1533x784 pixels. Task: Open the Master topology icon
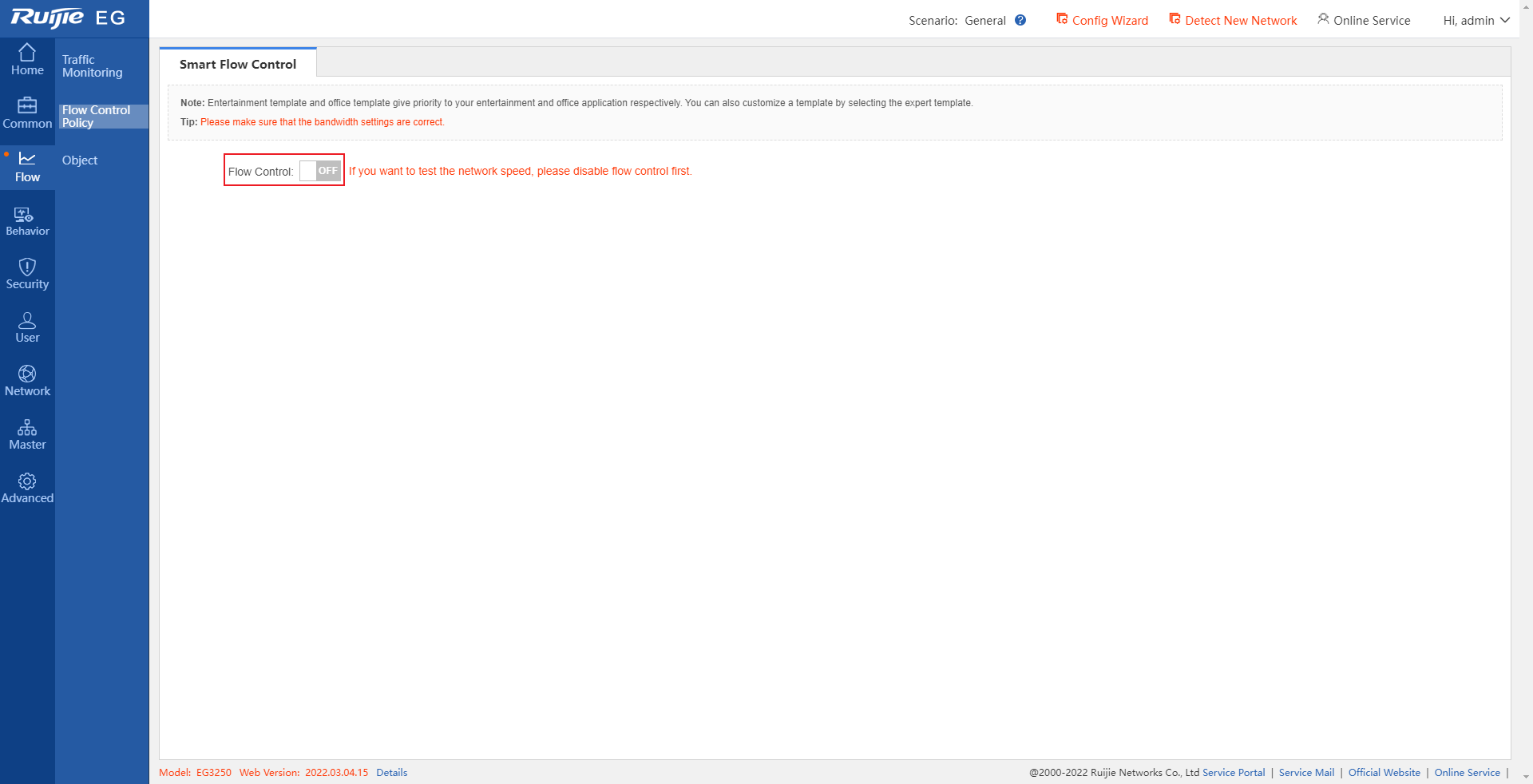(x=27, y=427)
